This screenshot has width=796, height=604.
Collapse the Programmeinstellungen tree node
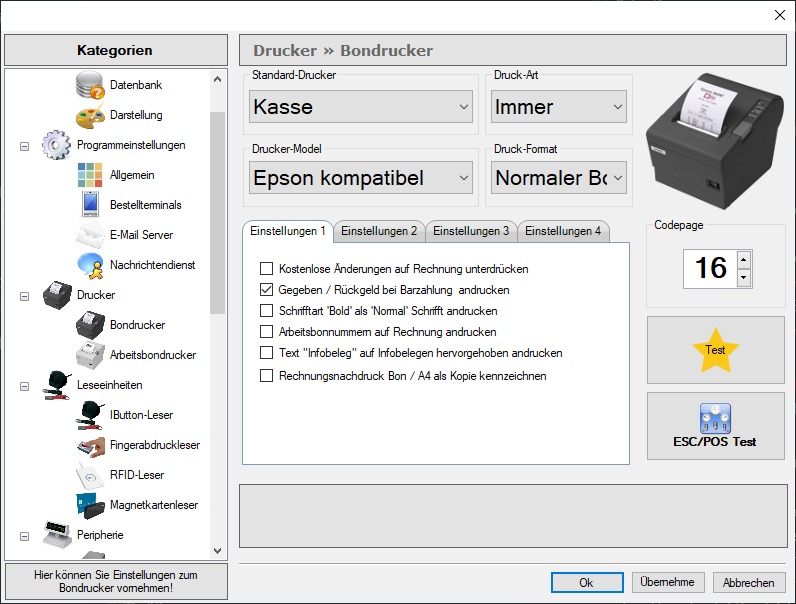click(24, 146)
